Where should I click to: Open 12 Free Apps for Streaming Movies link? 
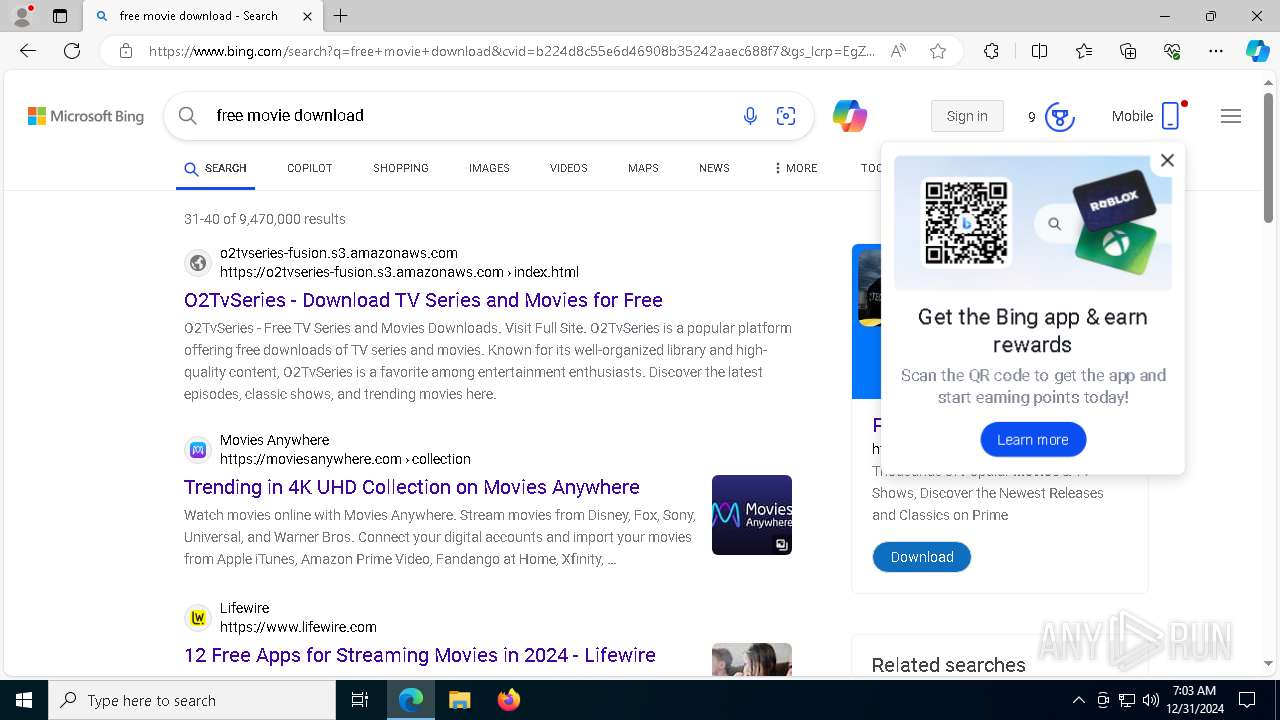(x=420, y=655)
